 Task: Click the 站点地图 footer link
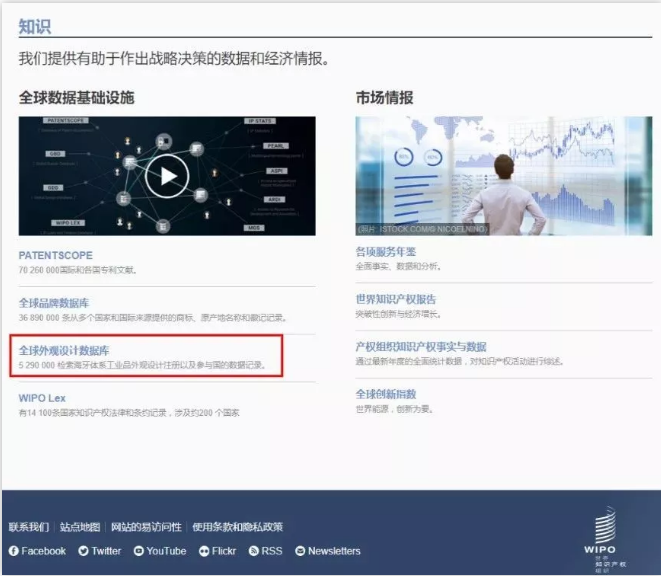pos(80,527)
